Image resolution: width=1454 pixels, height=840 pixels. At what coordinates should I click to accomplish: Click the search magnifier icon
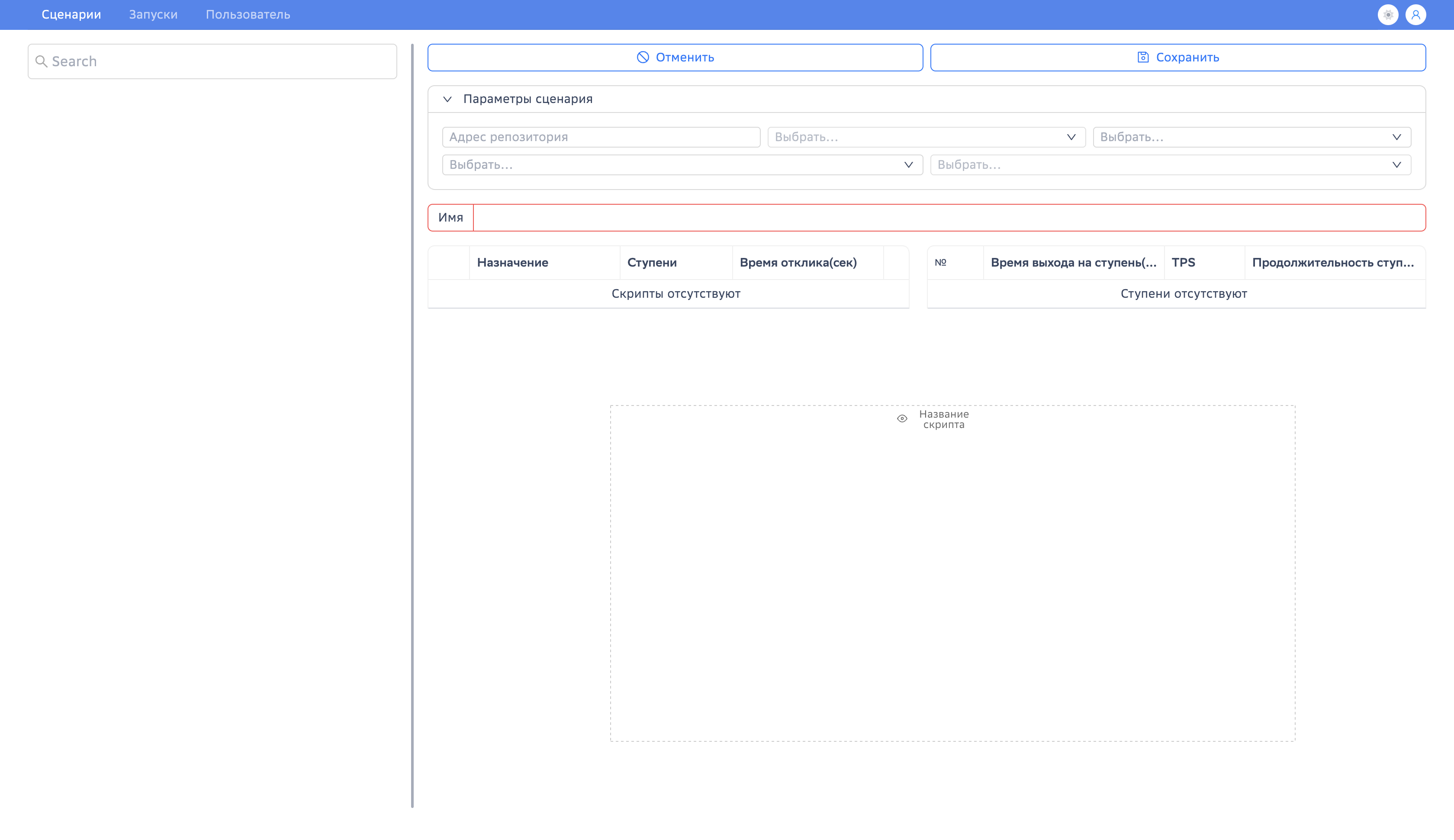coord(41,61)
